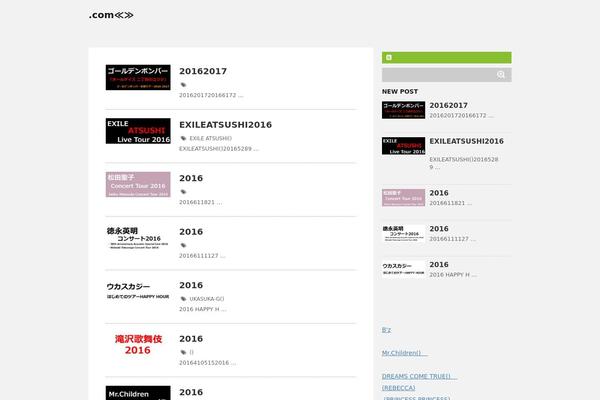Open sidebar 2016 title beside 徳永英明 thumbnail
Viewport: 600px width, 400px height.
[439, 229]
